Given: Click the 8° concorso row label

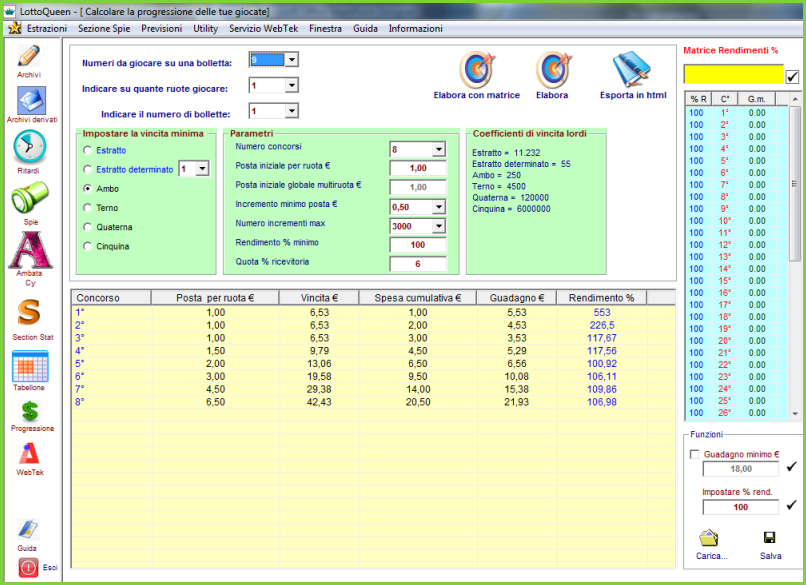Looking at the screenshot, I should pos(80,402).
